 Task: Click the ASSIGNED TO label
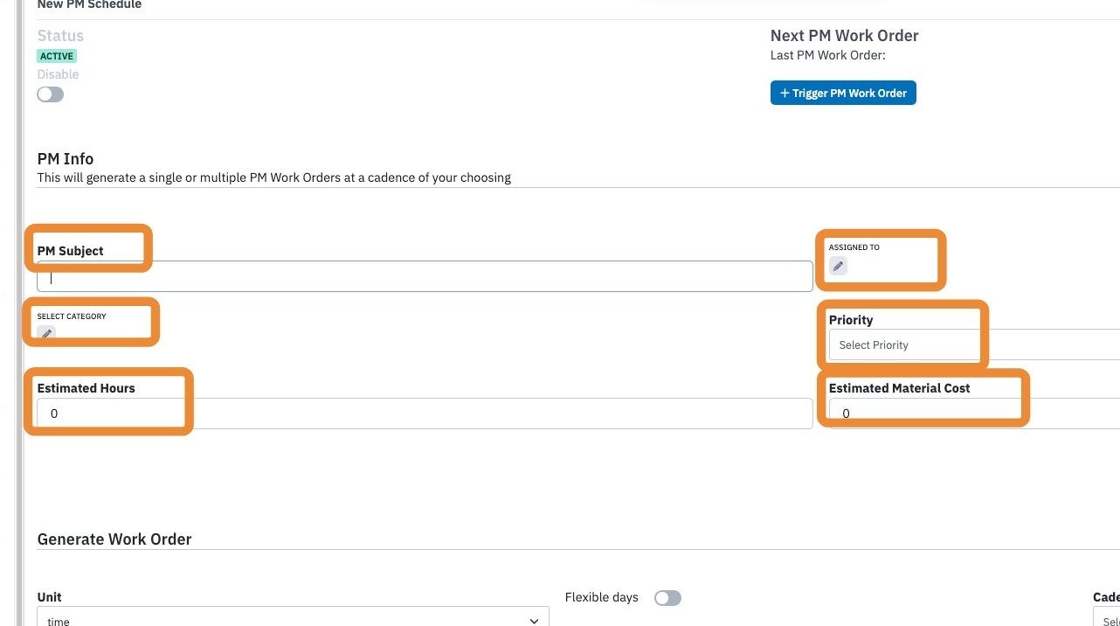pyautogui.click(x=854, y=247)
